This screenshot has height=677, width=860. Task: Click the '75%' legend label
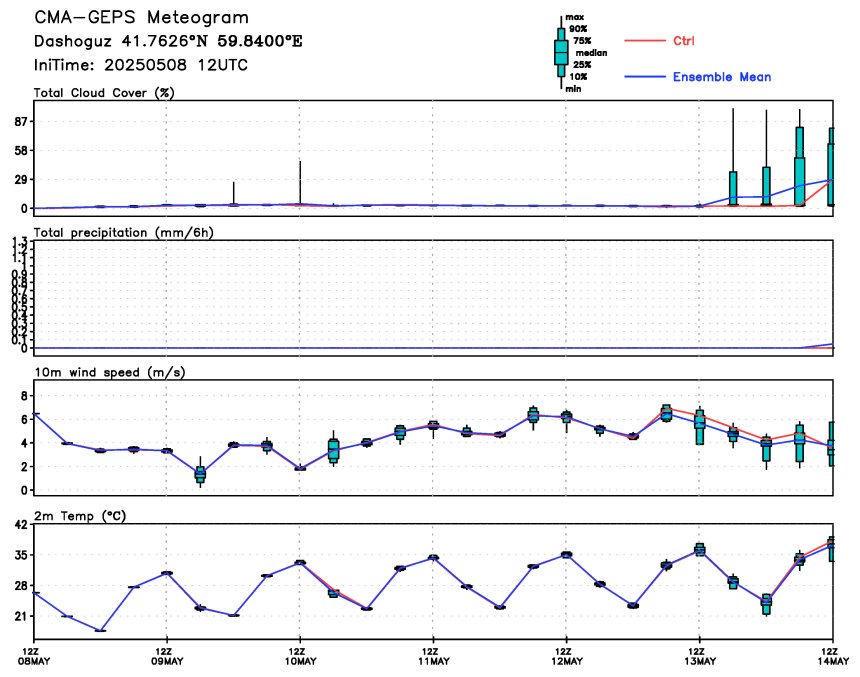tap(582, 41)
